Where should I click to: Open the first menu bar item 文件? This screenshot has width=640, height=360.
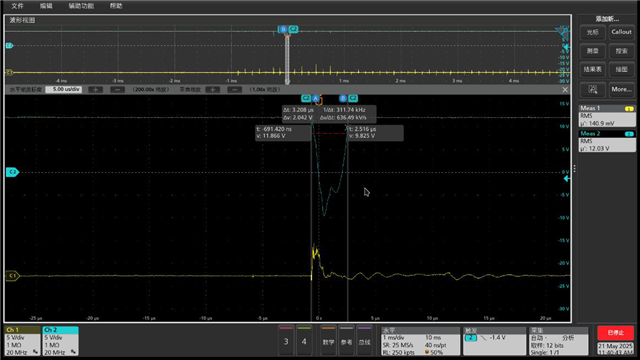17,6
